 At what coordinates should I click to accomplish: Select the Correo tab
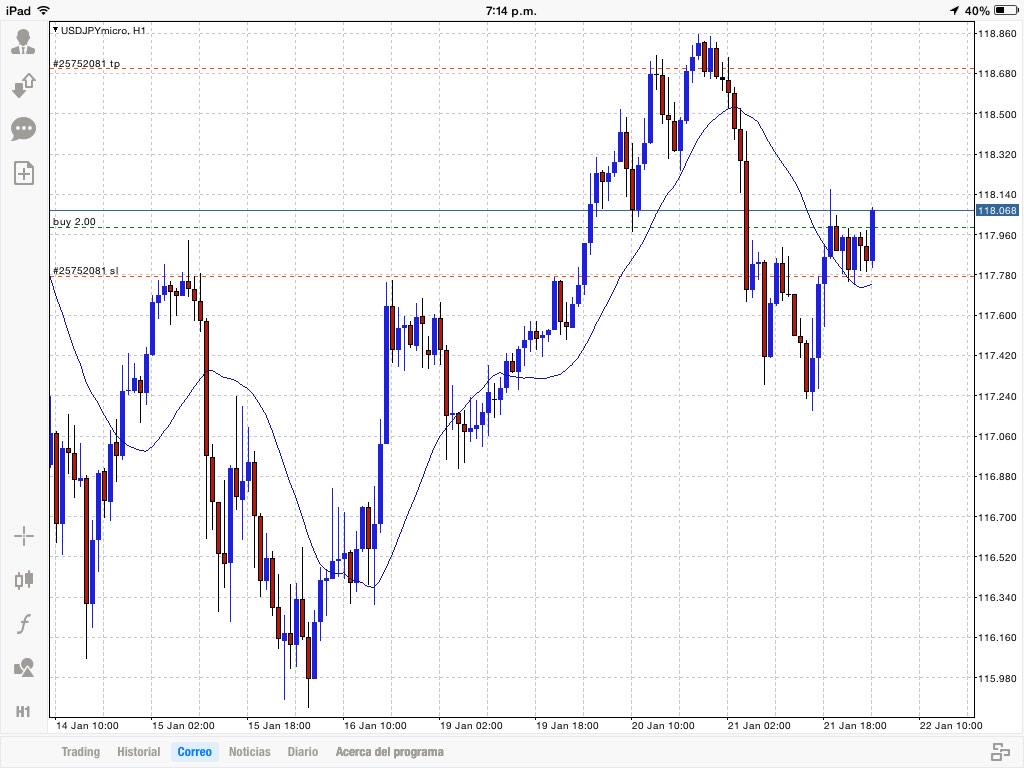point(195,752)
